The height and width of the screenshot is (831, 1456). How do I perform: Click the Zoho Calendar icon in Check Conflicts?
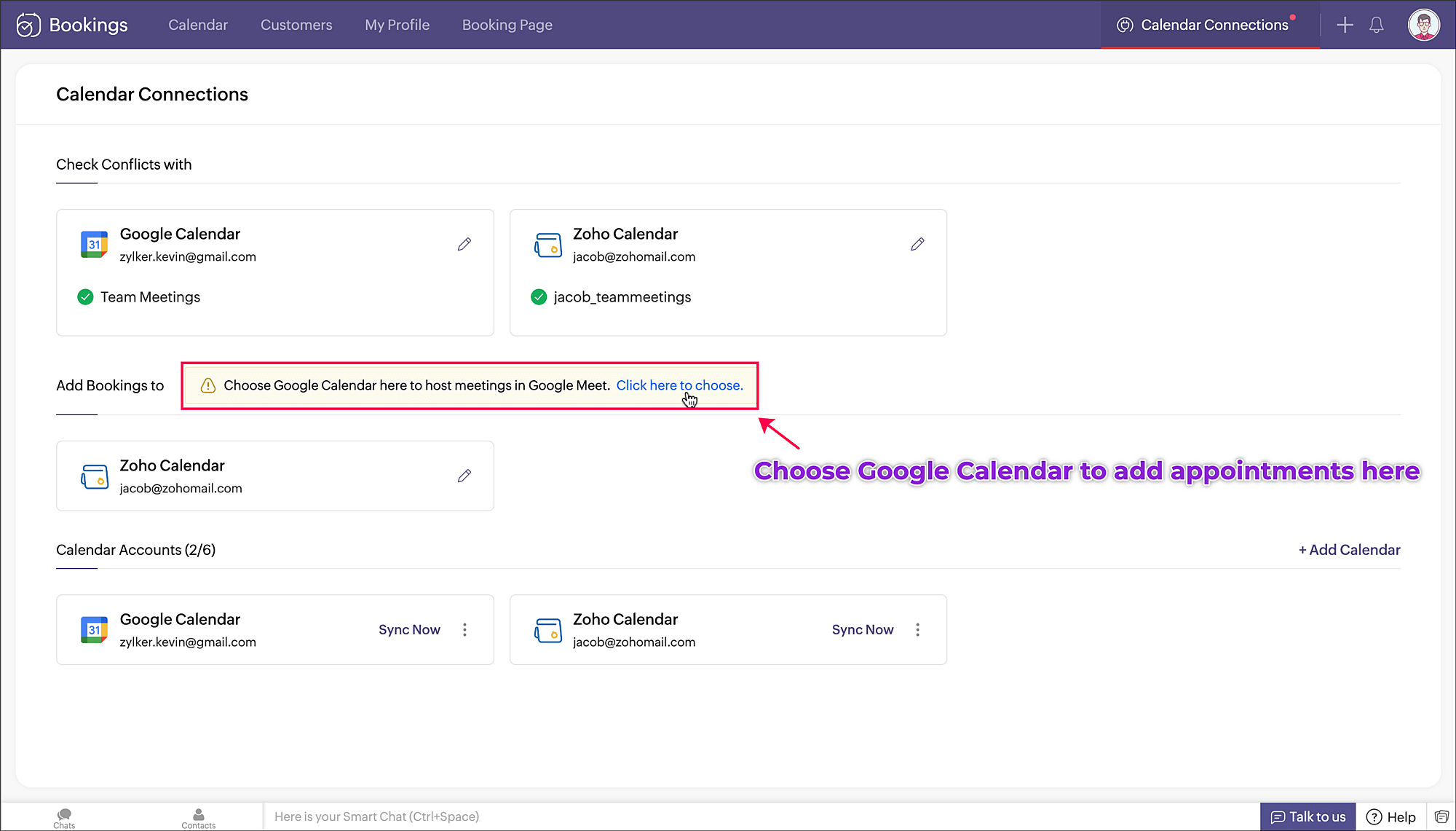[548, 245]
